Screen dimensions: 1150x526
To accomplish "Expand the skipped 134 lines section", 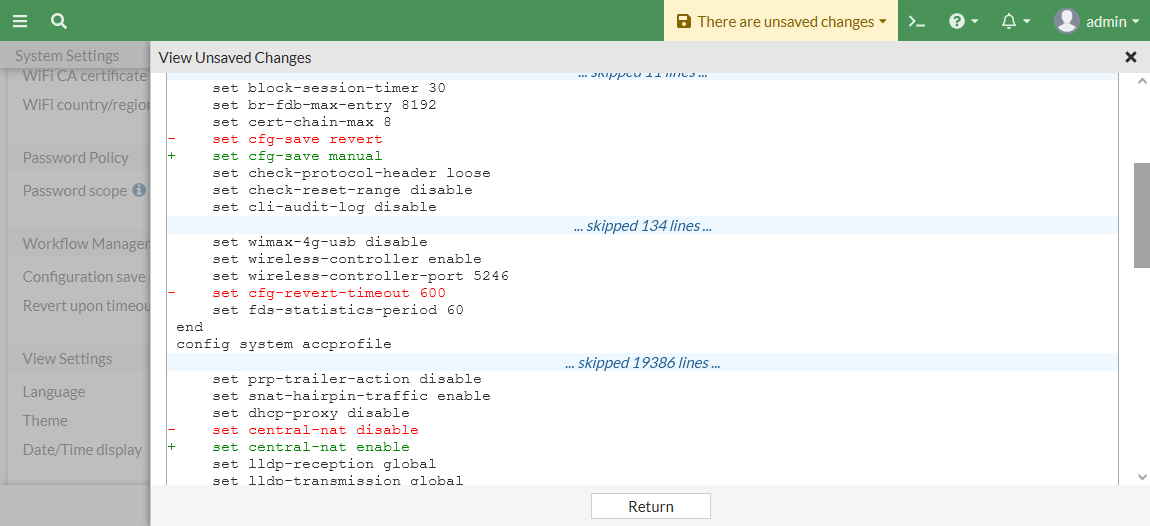I will point(642,225).
